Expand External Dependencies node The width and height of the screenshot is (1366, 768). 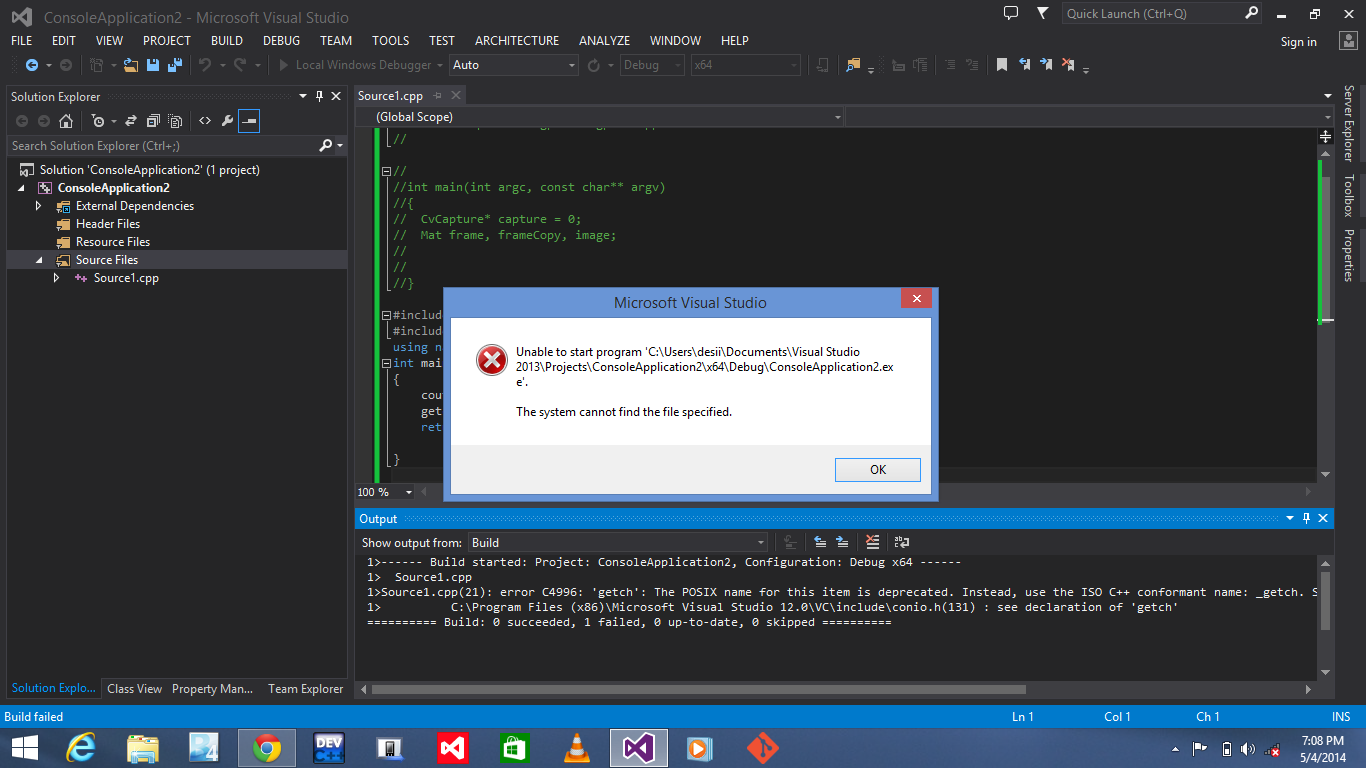click(x=39, y=206)
